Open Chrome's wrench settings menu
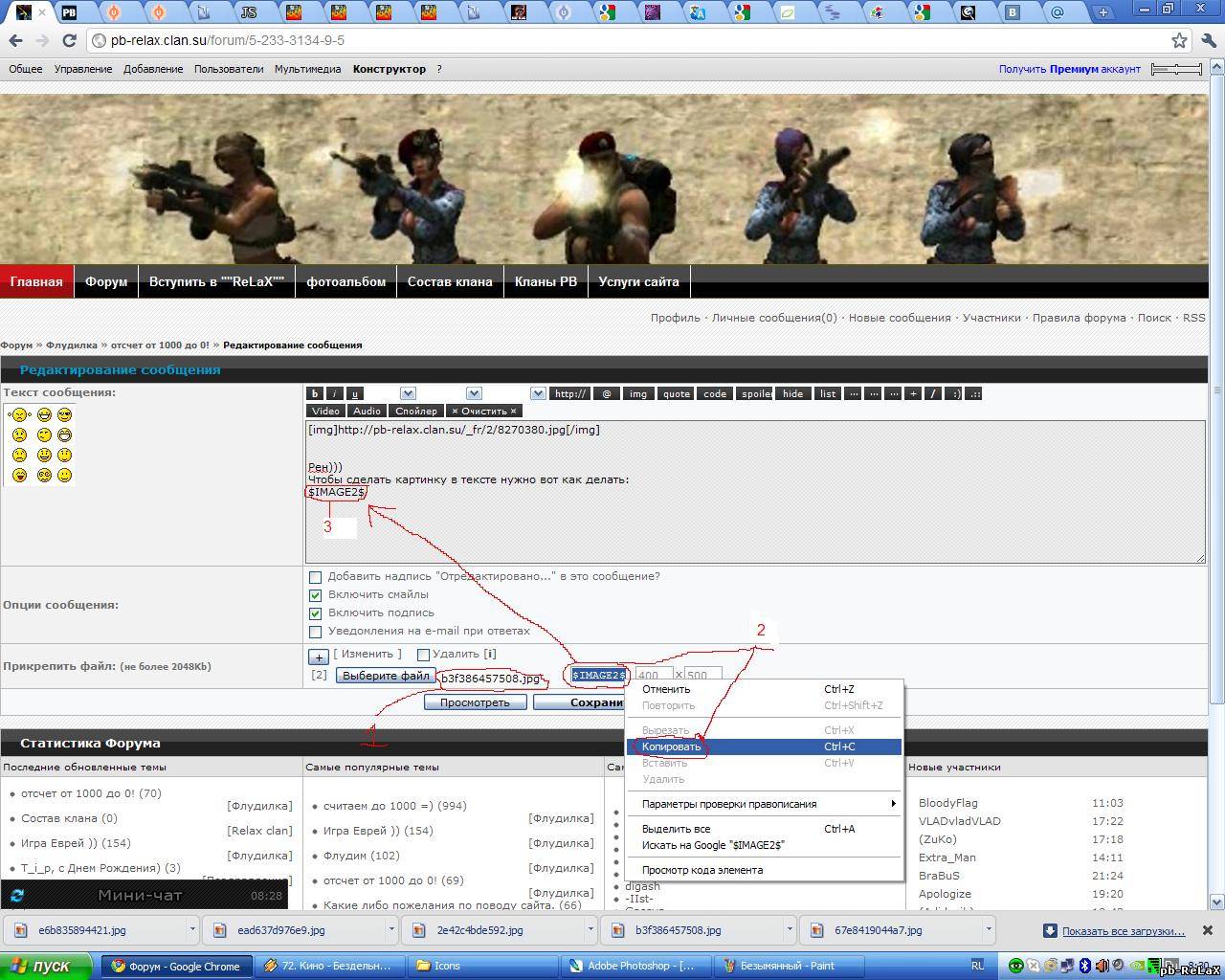This screenshot has height=980, width=1225. [1209, 40]
